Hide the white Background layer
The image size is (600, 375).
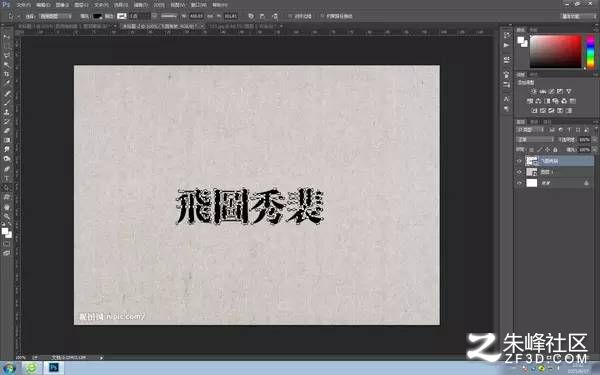pyautogui.click(x=519, y=183)
